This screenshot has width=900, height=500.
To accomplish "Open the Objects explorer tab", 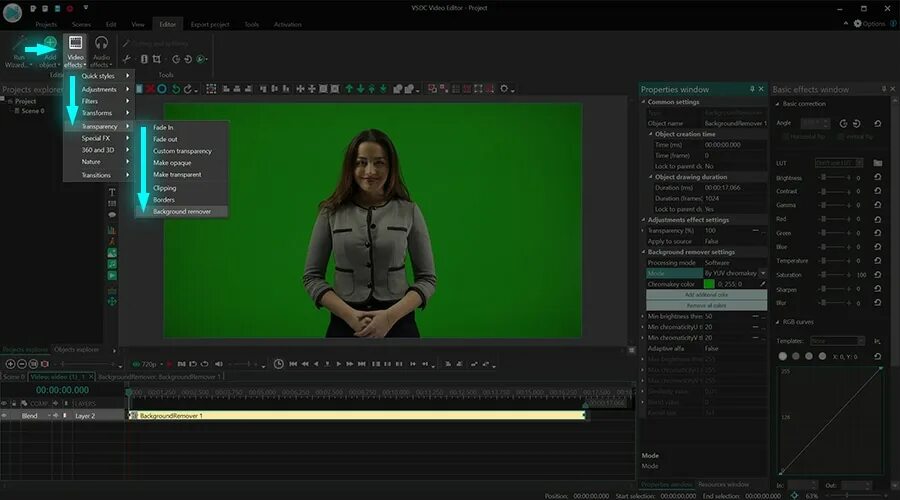I will [76, 350].
